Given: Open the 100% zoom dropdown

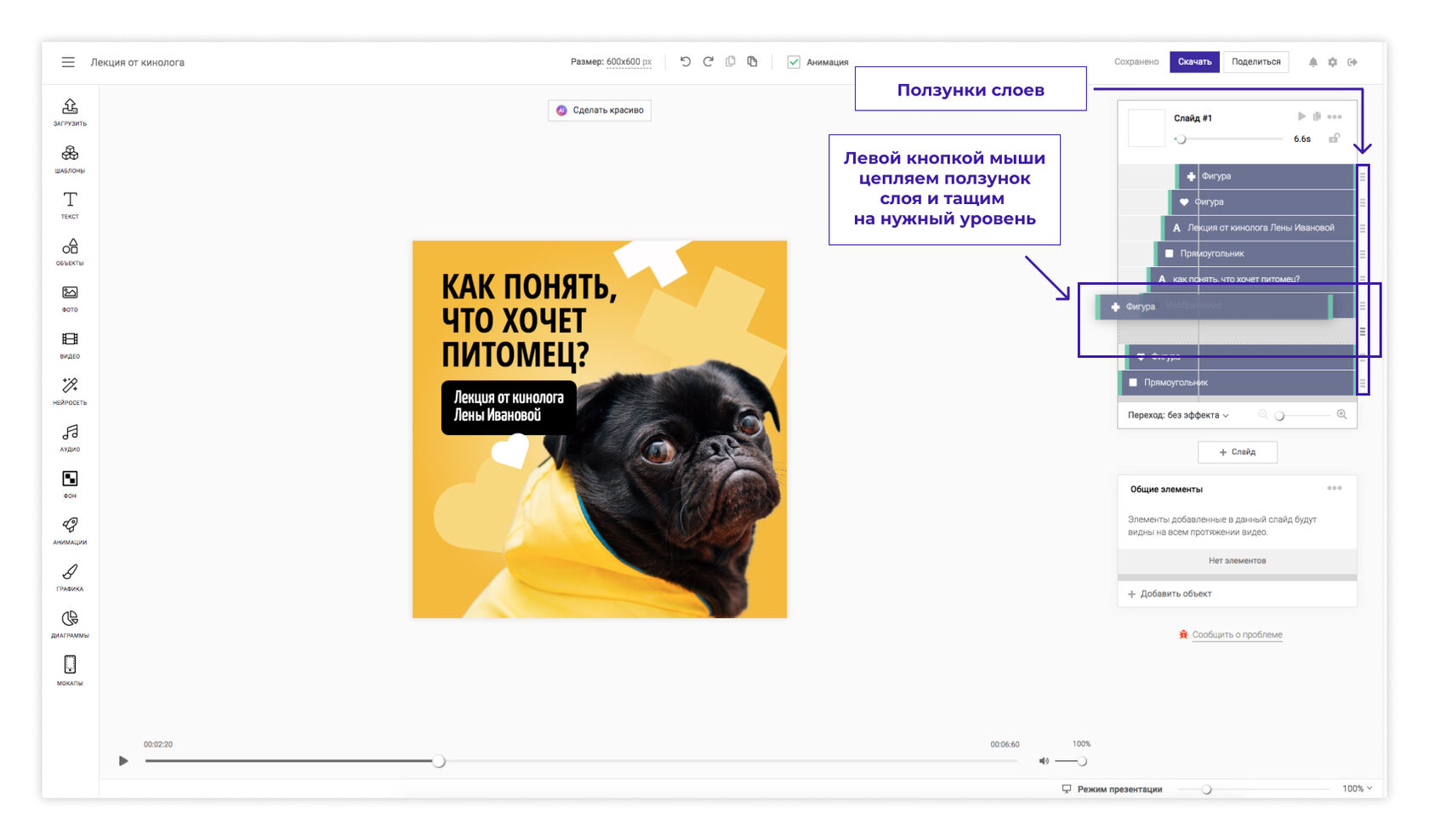Looking at the screenshot, I should click(1357, 789).
